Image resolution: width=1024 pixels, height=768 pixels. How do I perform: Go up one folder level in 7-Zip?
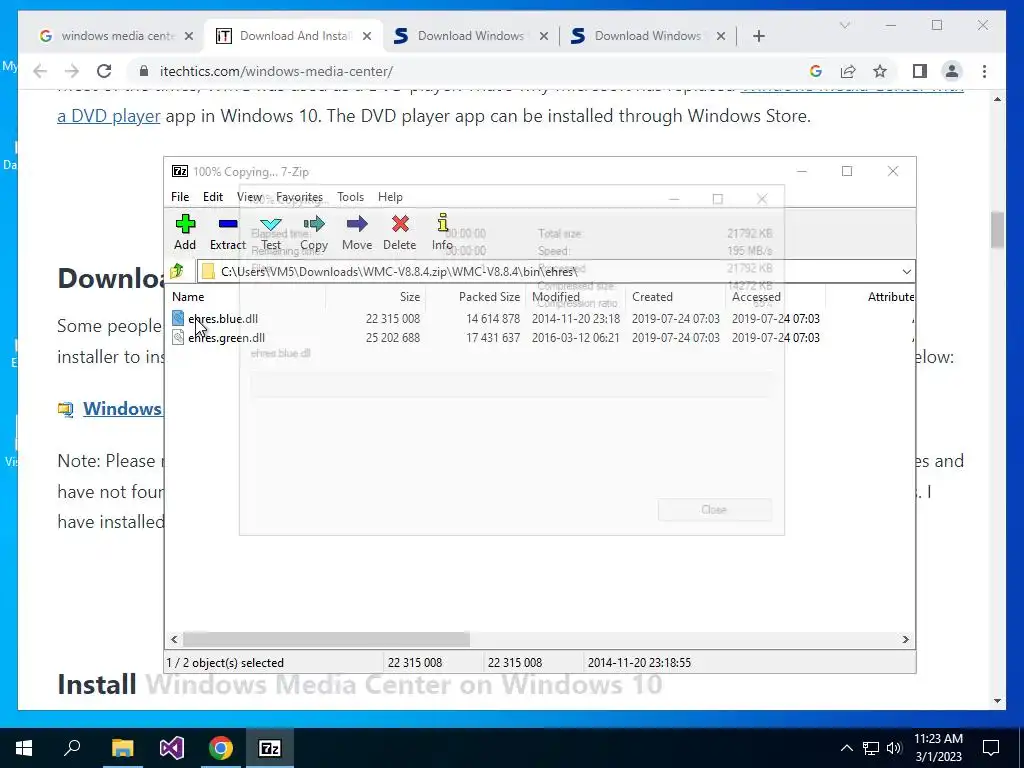pyautogui.click(x=177, y=271)
